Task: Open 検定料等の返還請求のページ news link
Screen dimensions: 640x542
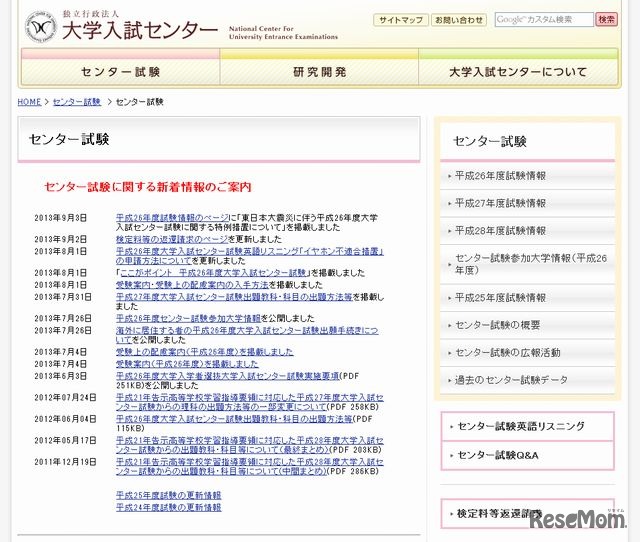Action: click(172, 239)
